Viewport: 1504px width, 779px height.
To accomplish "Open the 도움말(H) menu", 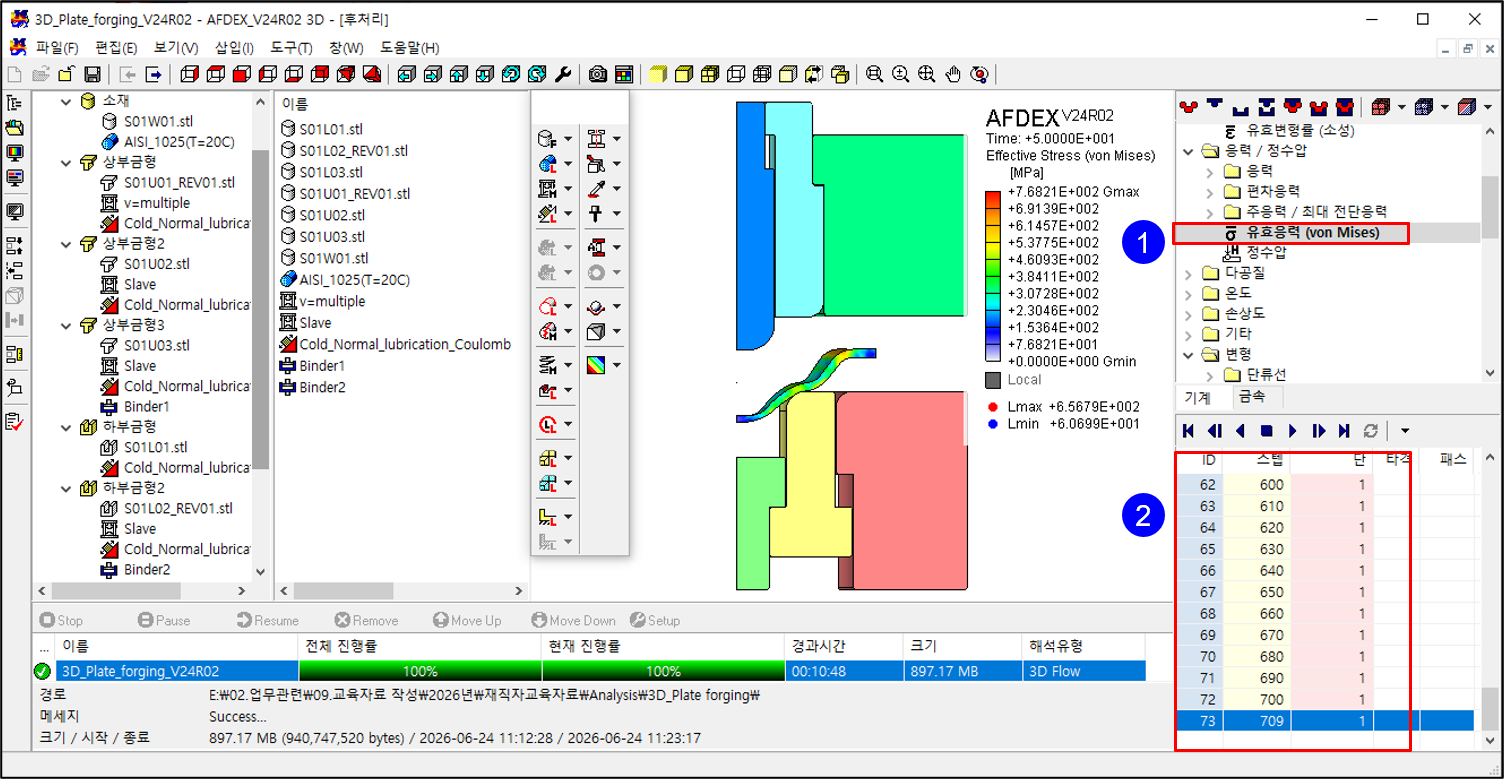I will pyautogui.click(x=409, y=47).
